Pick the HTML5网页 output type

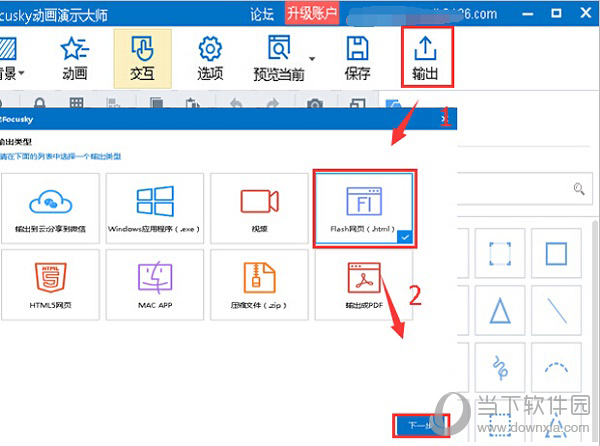(x=50, y=287)
